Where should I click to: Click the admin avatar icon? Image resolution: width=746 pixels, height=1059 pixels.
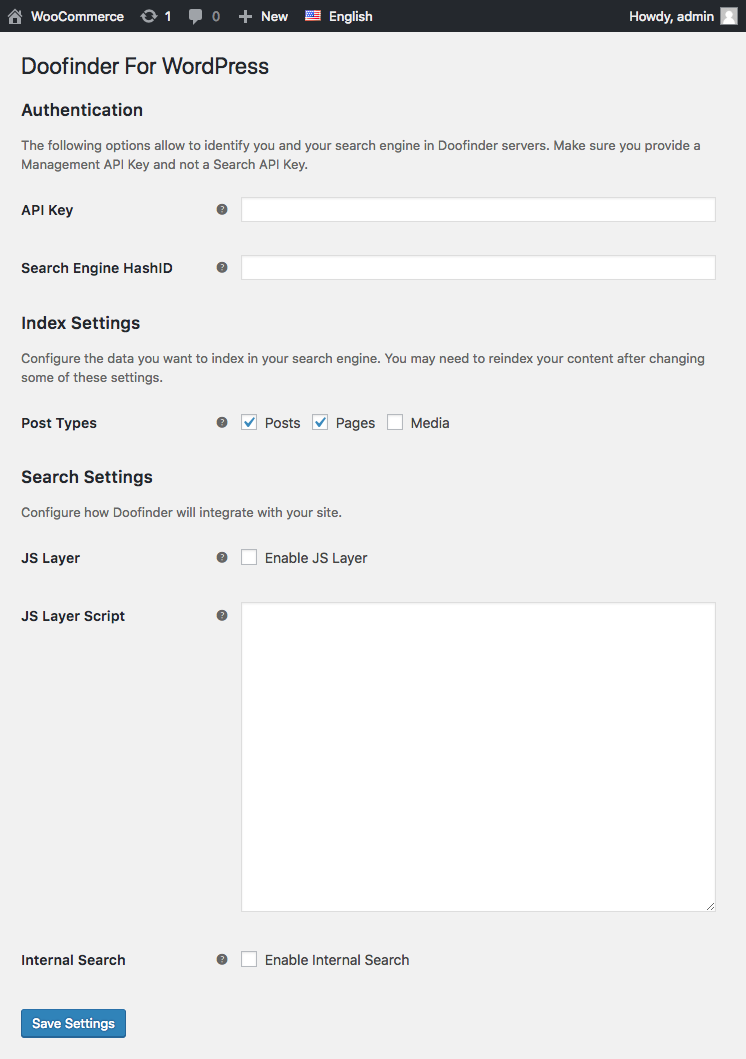(x=729, y=16)
